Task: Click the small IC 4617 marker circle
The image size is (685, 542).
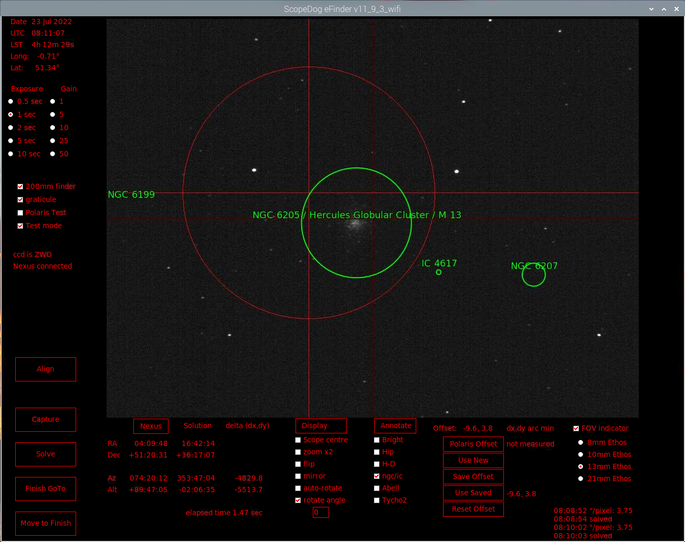Action: (x=439, y=272)
